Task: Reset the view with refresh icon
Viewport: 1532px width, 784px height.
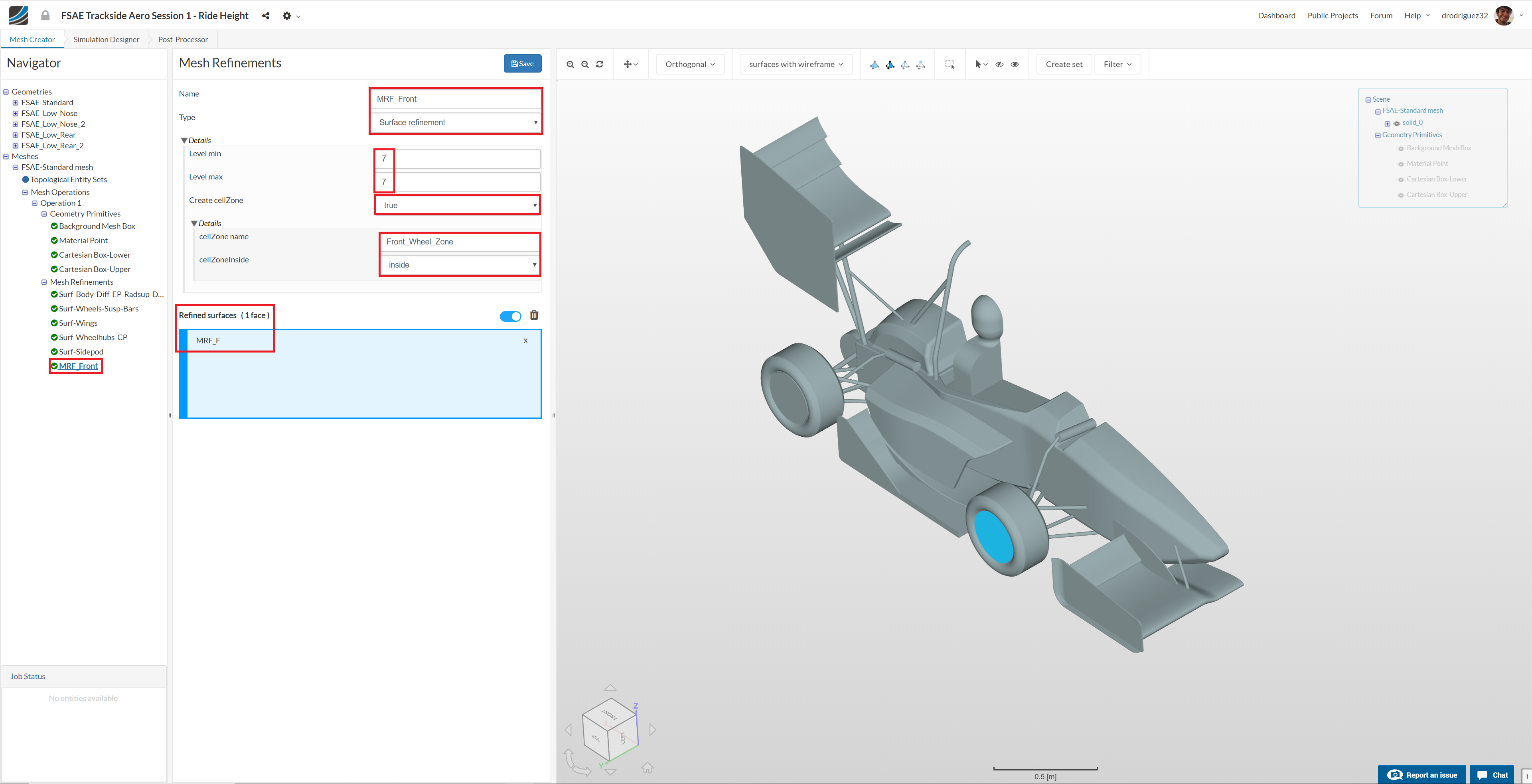Action: 600,64
